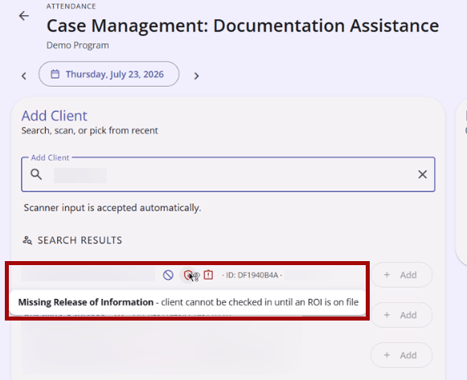Screen dimensions: 467x380
Task: Click the ATTENDANCE breadcrumb label
Action: (71, 6)
